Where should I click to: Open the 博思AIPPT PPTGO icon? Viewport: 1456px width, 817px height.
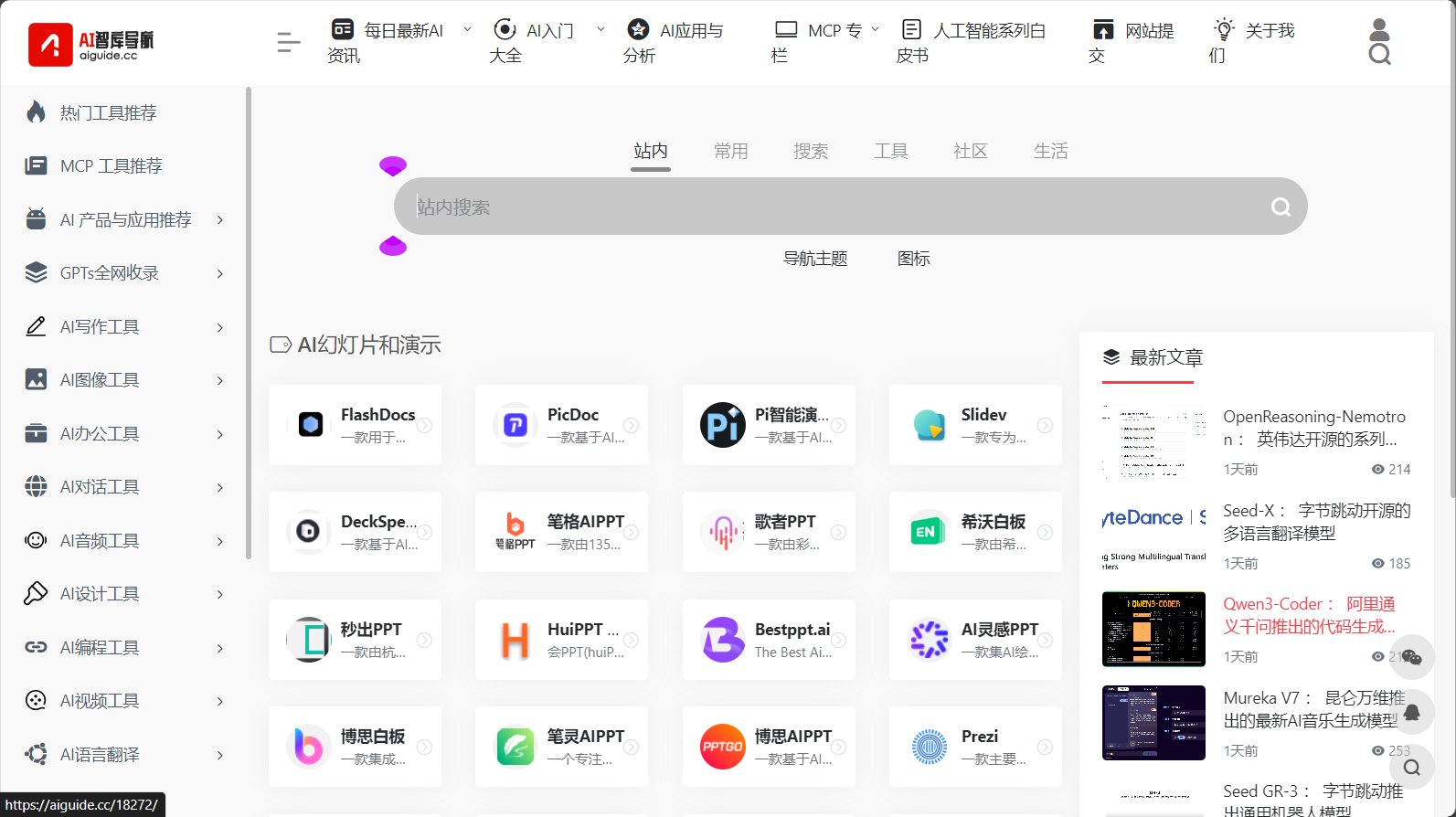(x=723, y=747)
